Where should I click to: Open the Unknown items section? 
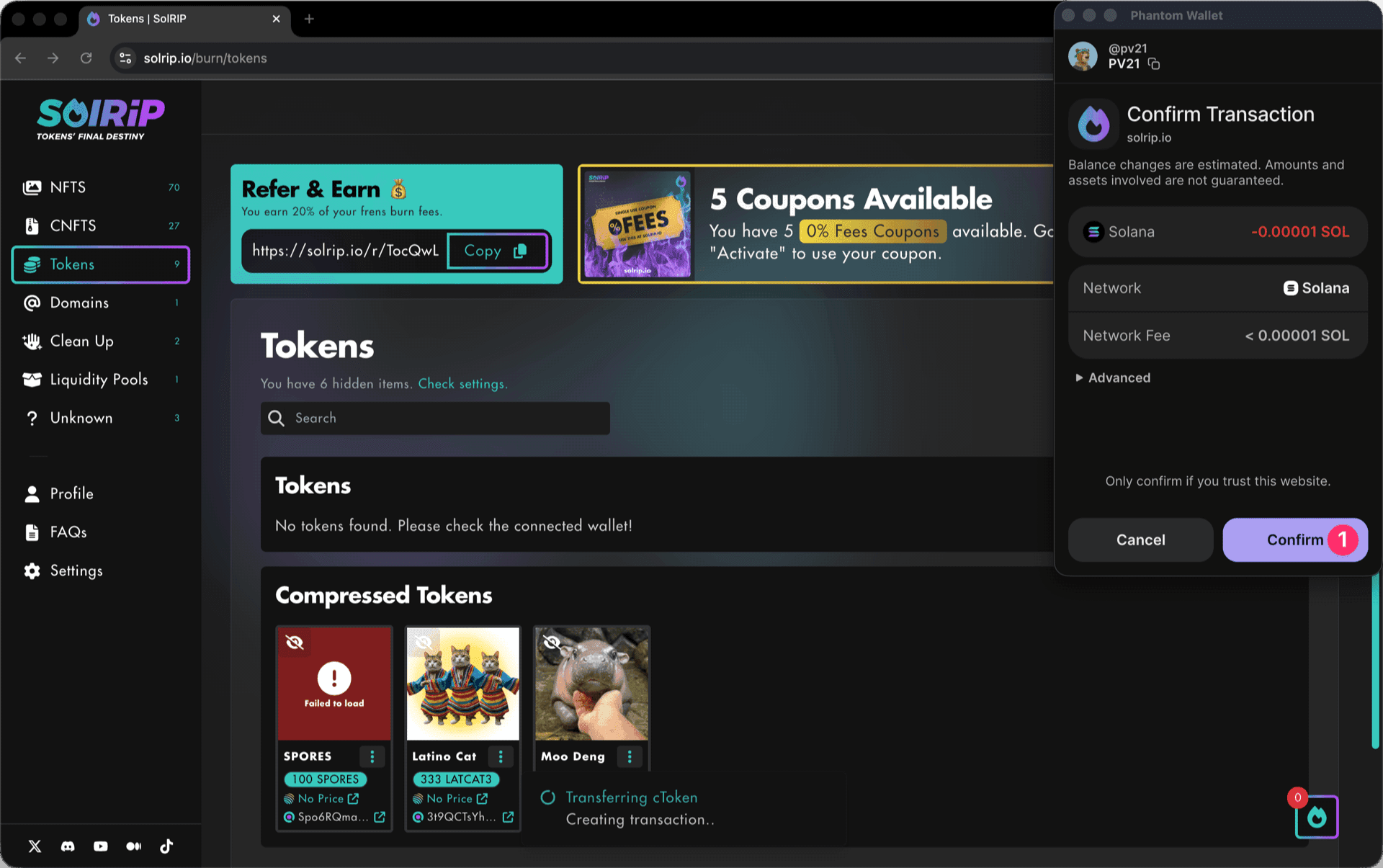[x=101, y=418]
